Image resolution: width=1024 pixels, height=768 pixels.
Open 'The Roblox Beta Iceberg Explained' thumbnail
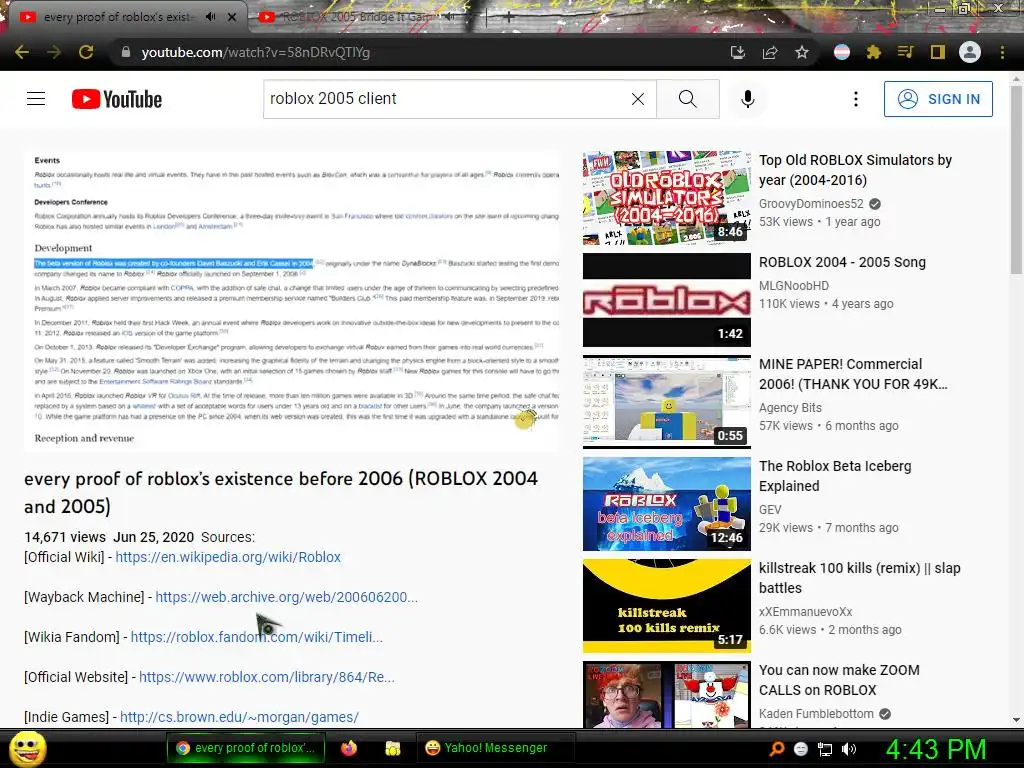tap(667, 504)
